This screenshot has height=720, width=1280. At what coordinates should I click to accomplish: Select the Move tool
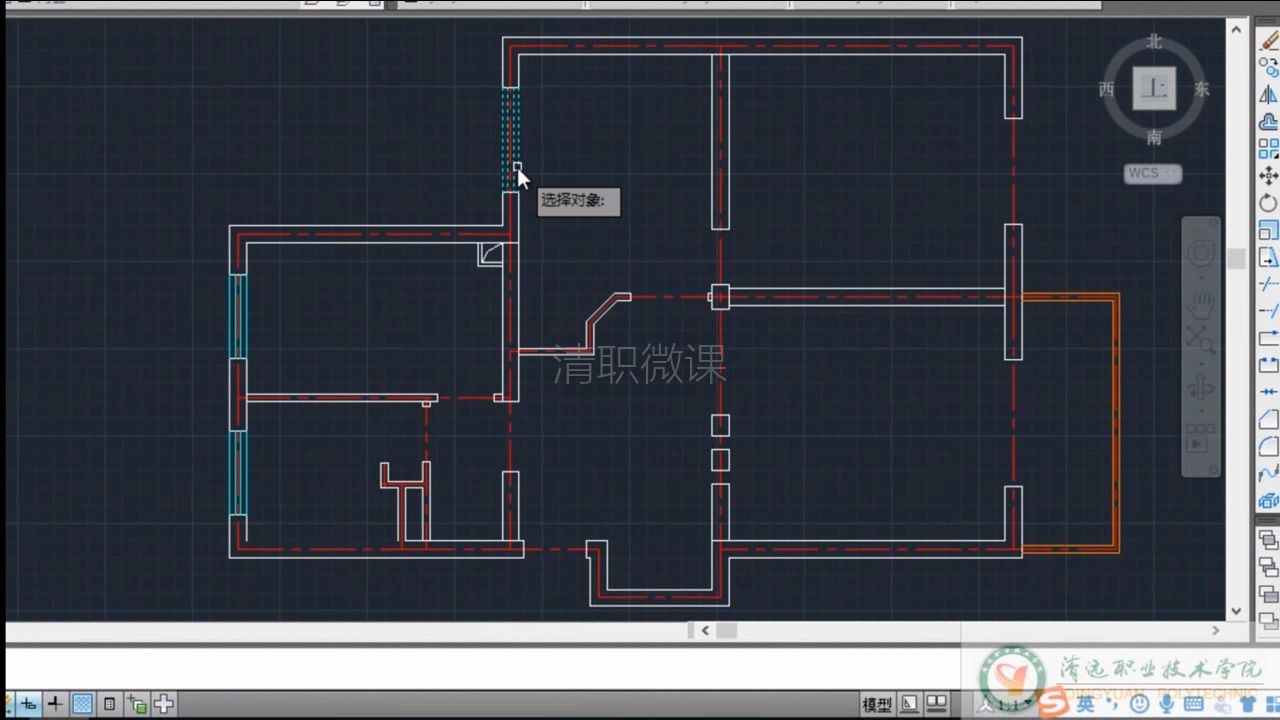point(1269,176)
